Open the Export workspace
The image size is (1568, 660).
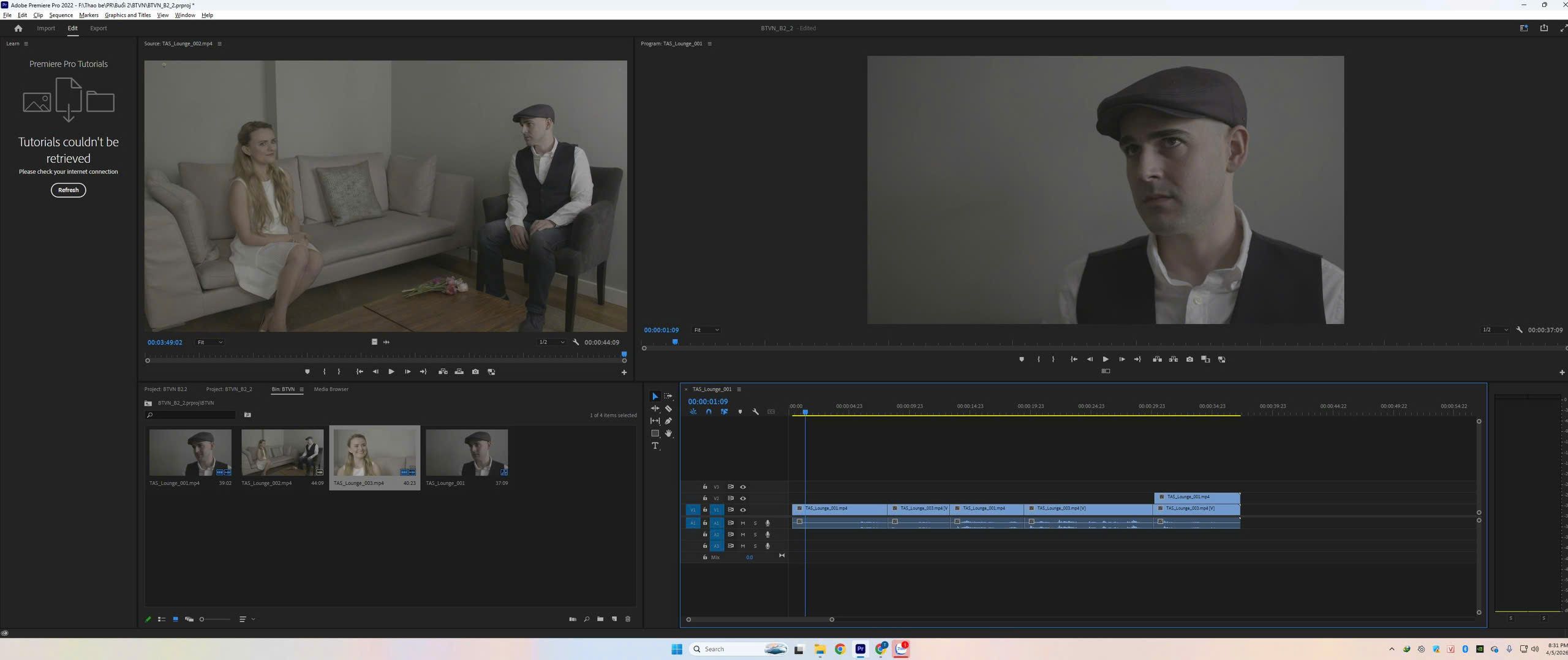[x=98, y=28]
